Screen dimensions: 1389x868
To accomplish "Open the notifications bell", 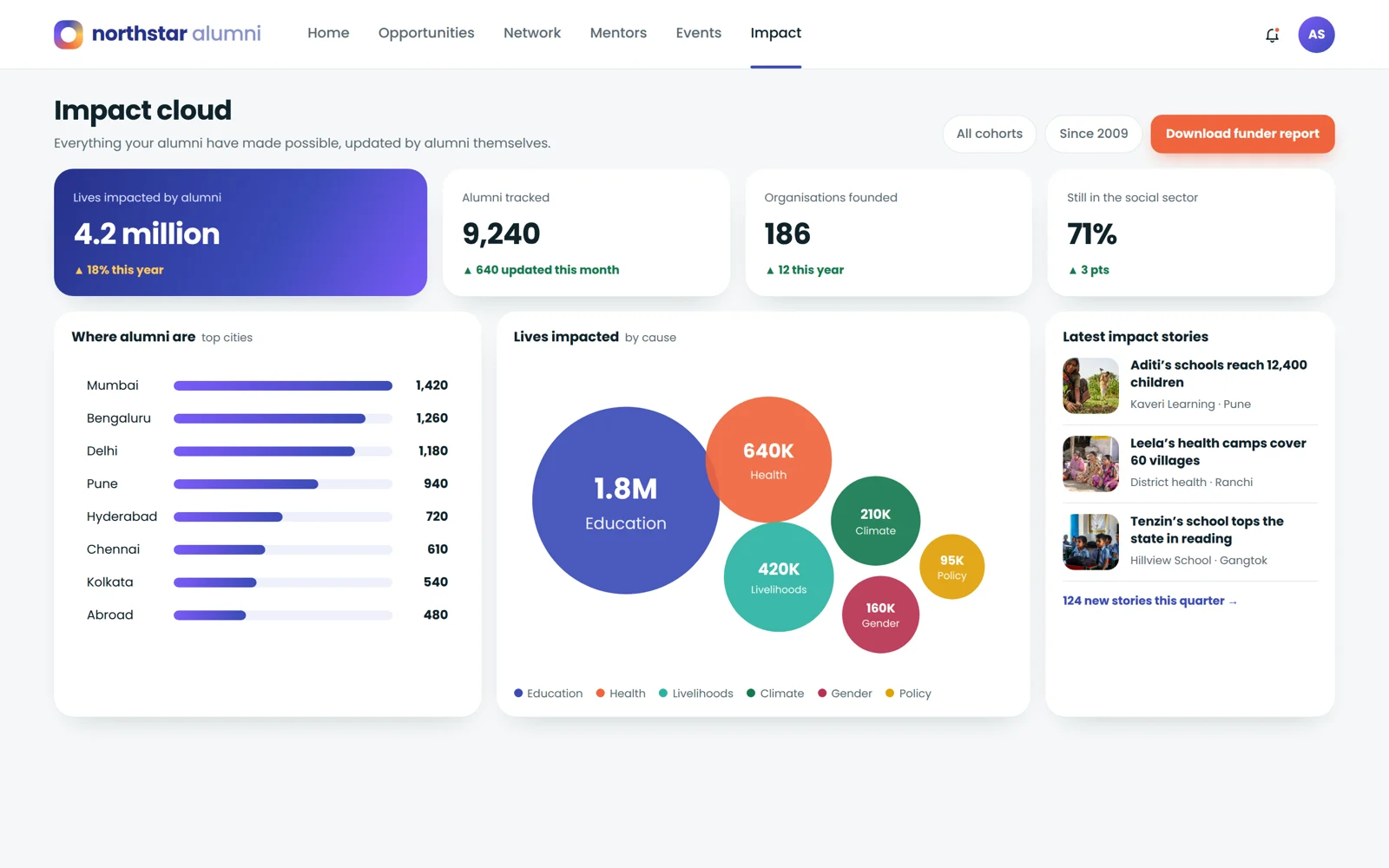I will click(x=1272, y=35).
